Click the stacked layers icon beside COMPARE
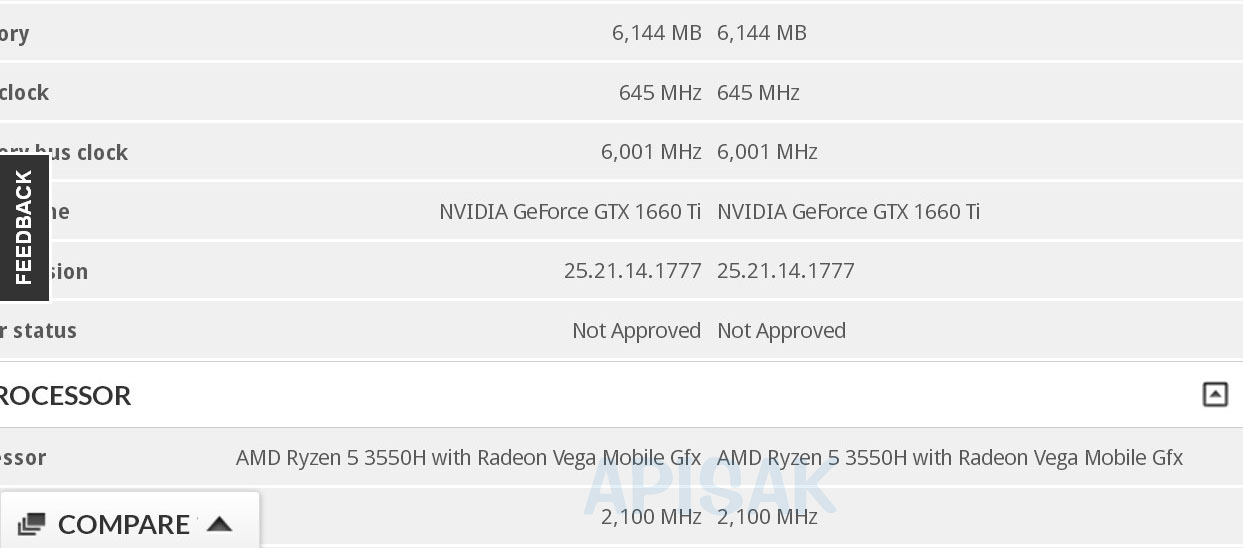The width and height of the screenshot is (1243, 548). pos(32,524)
